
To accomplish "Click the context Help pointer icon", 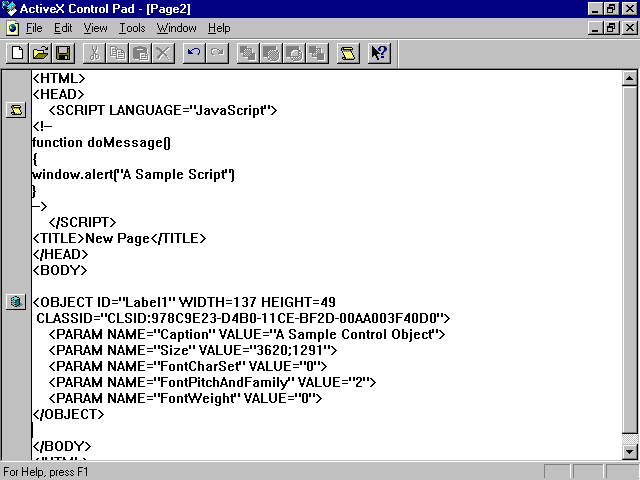I will (379, 52).
